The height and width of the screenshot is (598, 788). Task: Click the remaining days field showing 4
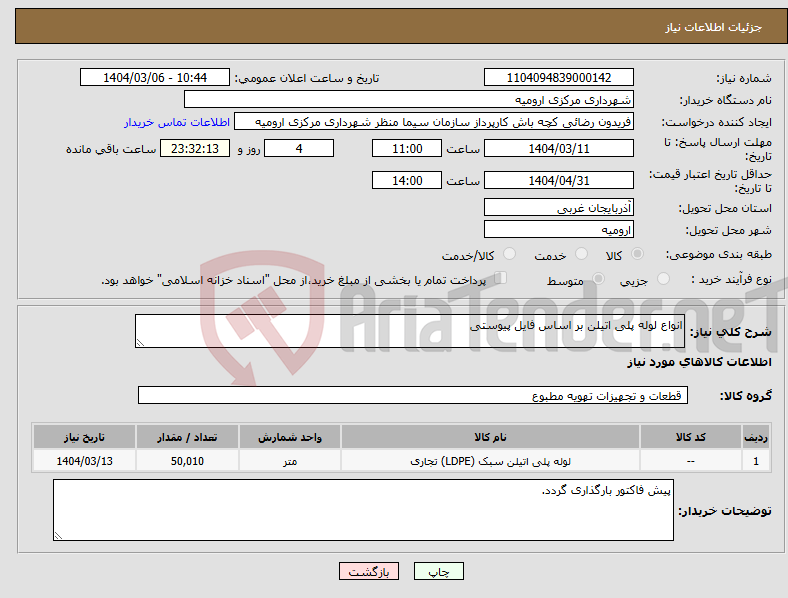[x=299, y=149]
